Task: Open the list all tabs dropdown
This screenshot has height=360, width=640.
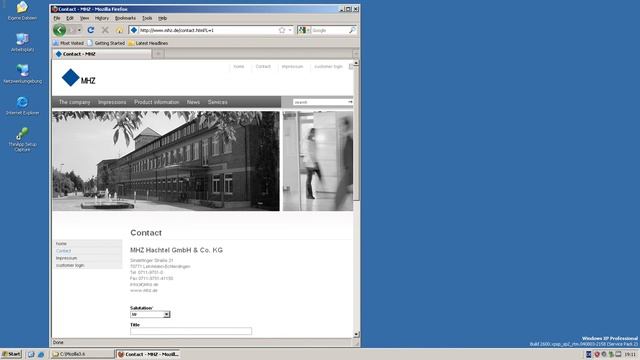Action: pyautogui.click(x=356, y=54)
